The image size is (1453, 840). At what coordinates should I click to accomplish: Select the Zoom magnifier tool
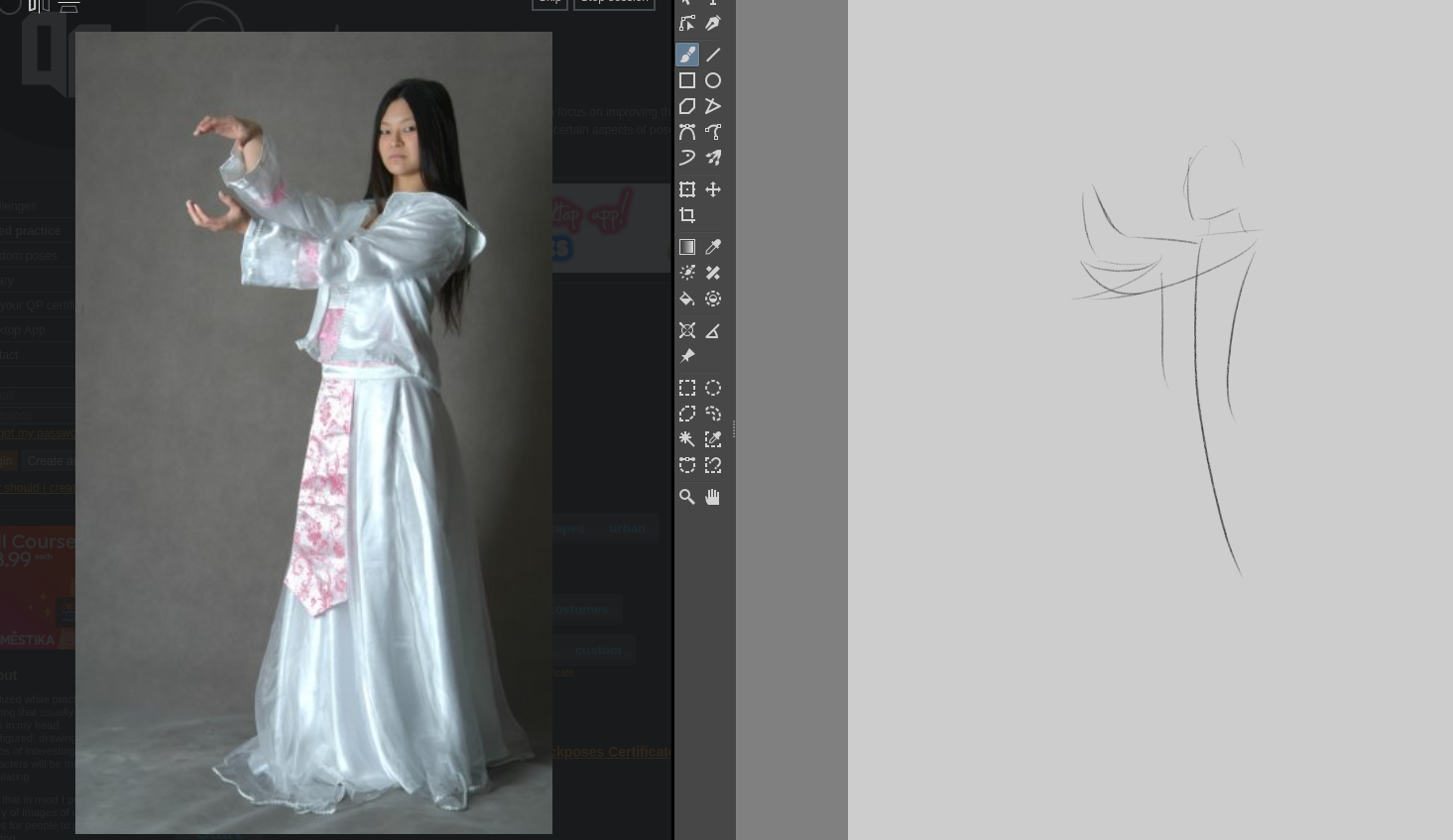[x=687, y=497]
